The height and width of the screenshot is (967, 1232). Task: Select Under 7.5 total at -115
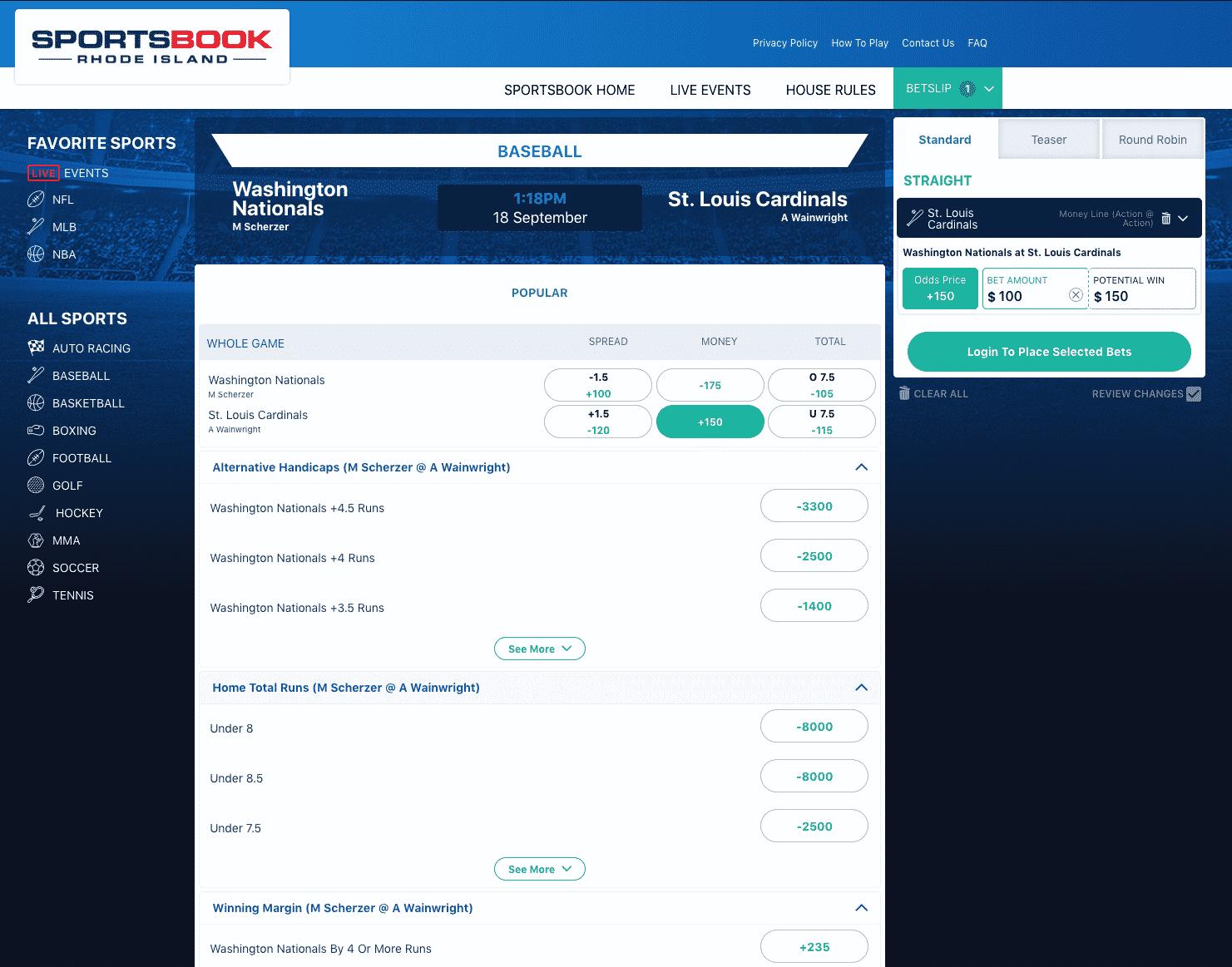coord(822,422)
